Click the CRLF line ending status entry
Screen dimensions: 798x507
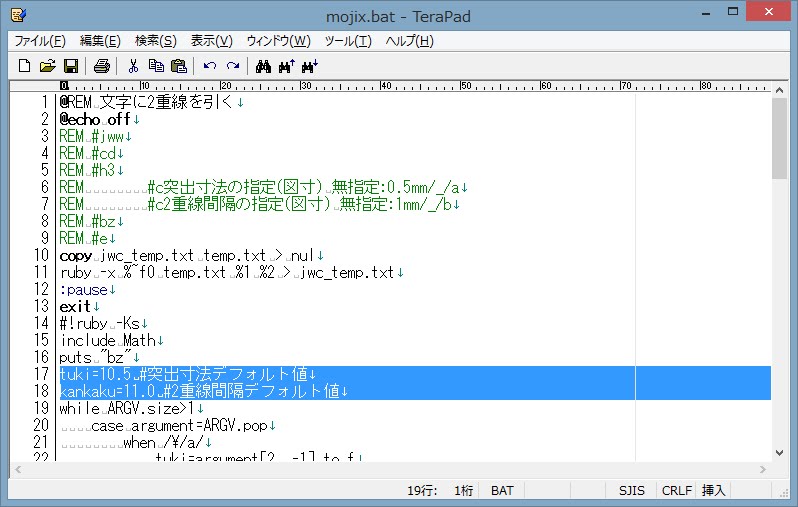[x=676, y=490]
